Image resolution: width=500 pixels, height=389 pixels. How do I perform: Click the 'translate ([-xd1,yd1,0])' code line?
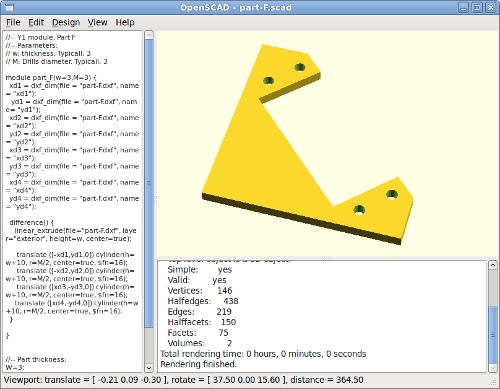tap(70, 259)
